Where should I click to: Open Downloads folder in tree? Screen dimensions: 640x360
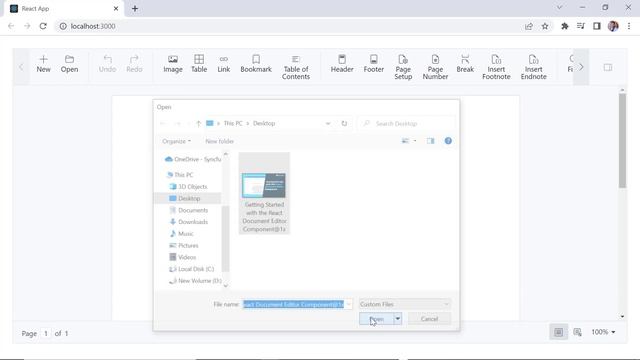[189, 222]
